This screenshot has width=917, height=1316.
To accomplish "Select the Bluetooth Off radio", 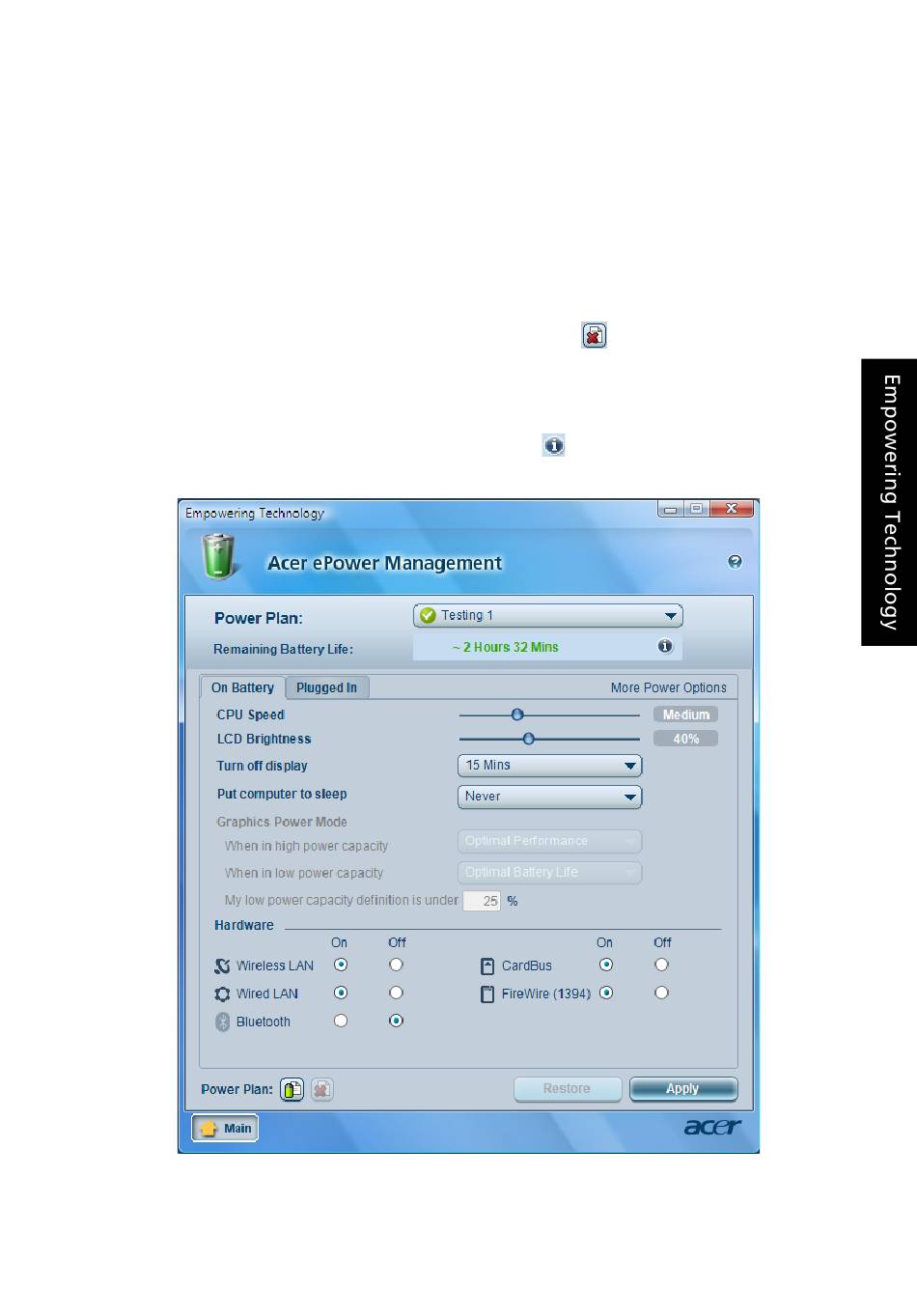I will click(396, 1021).
